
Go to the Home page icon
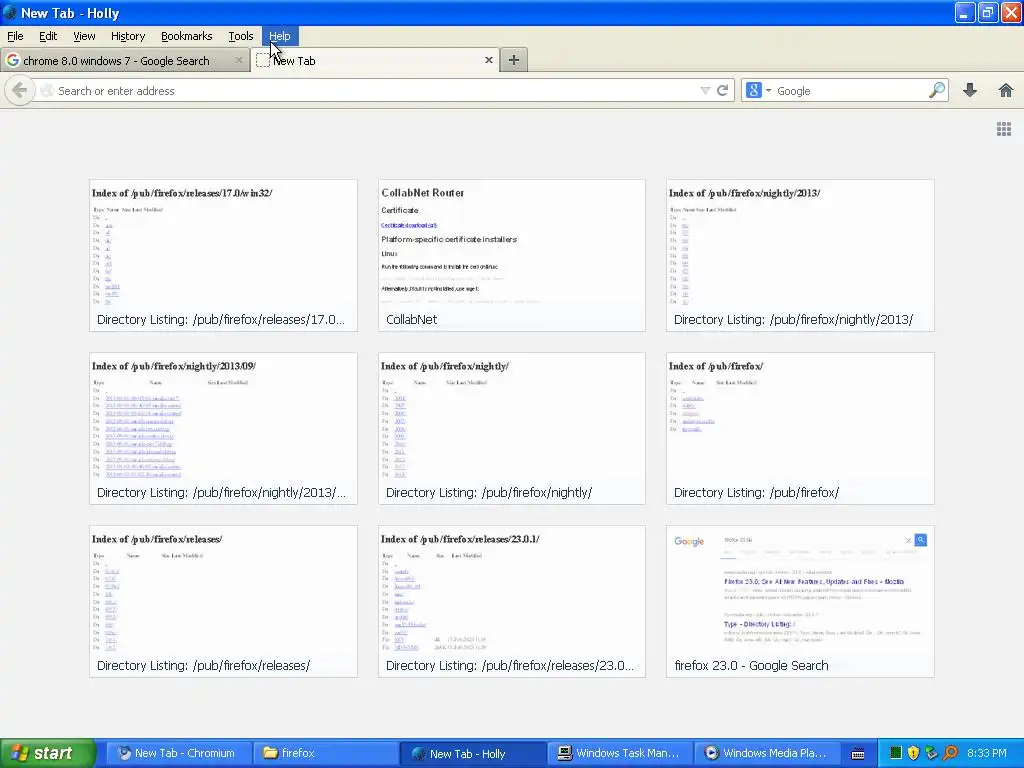point(1006,90)
